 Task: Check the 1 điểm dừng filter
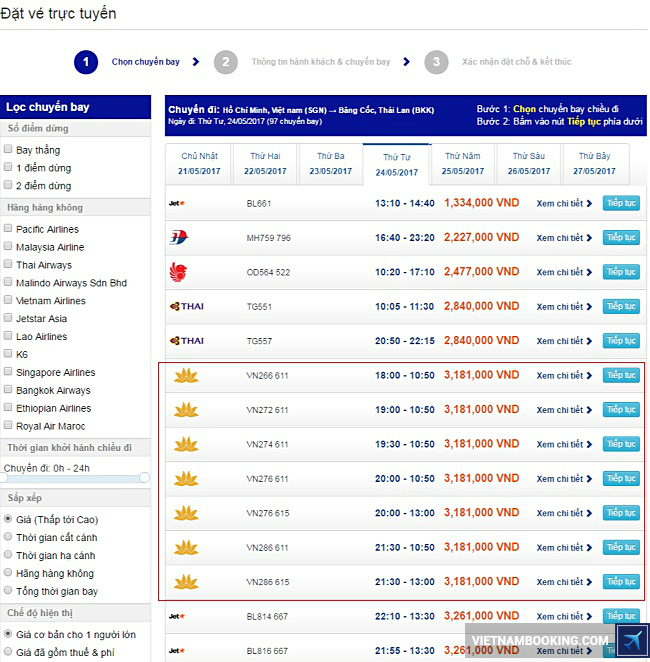click(x=8, y=167)
